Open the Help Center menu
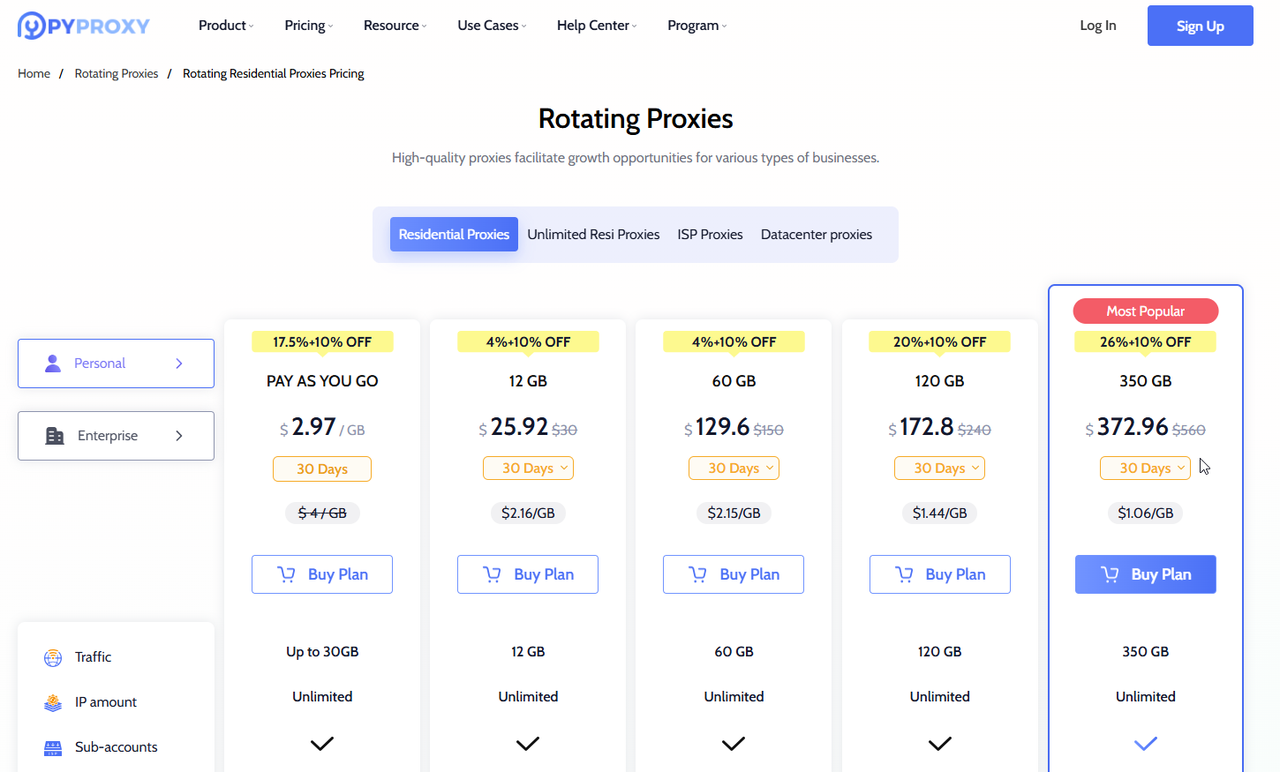The width and height of the screenshot is (1280, 772). coord(595,25)
